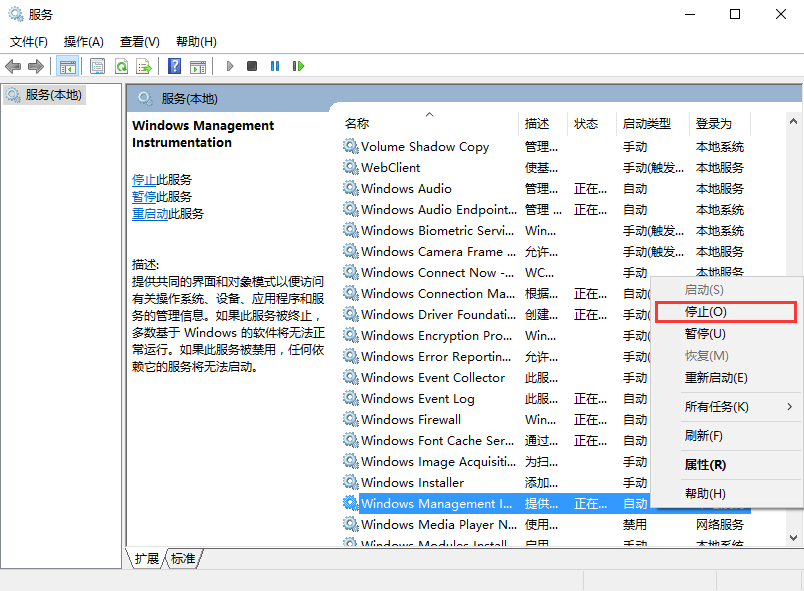
Task: Open the 查看(V) menu
Action: pos(139,42)
